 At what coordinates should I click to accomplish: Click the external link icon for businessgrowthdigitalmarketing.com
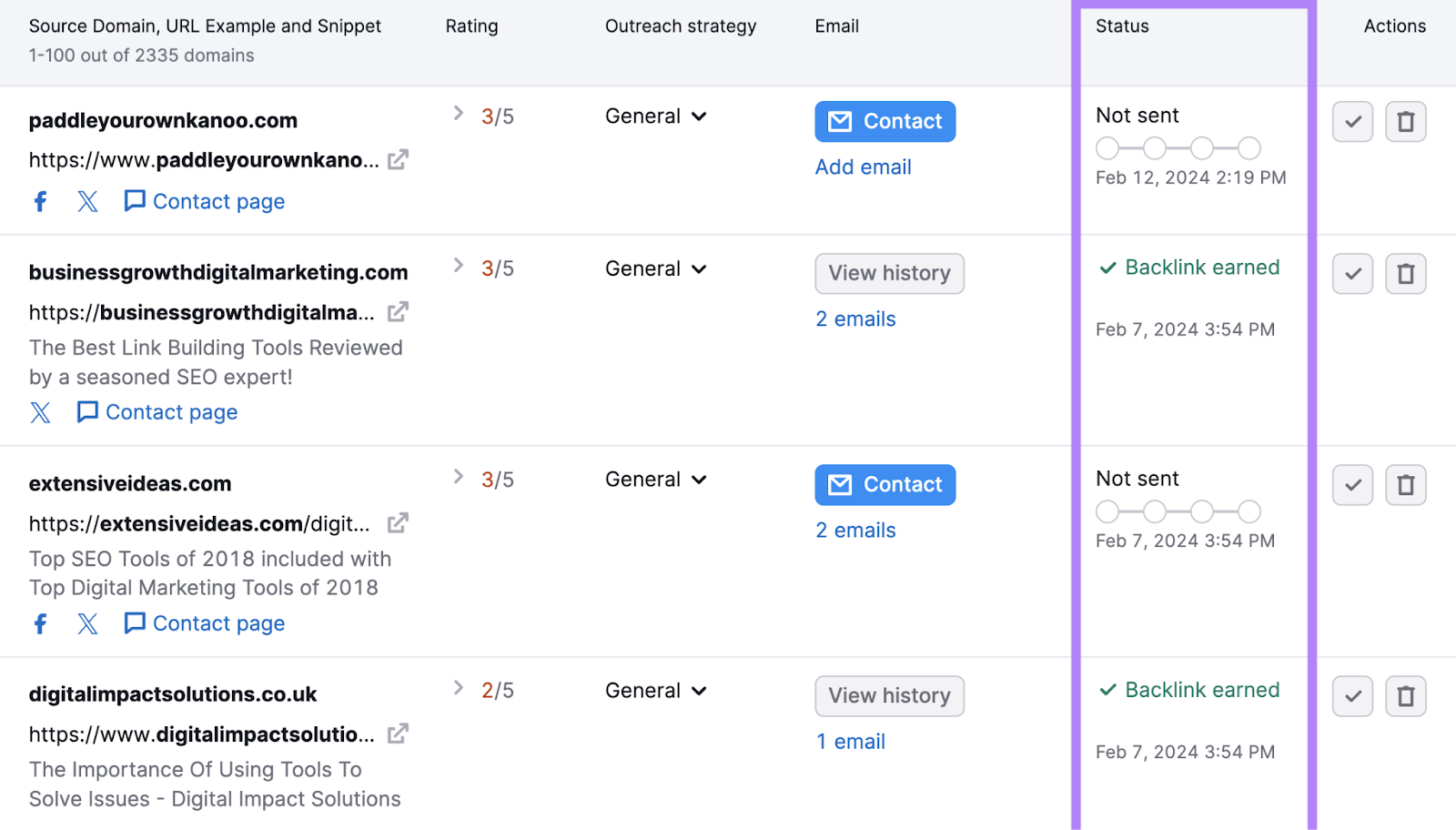[x=397, y=311]
